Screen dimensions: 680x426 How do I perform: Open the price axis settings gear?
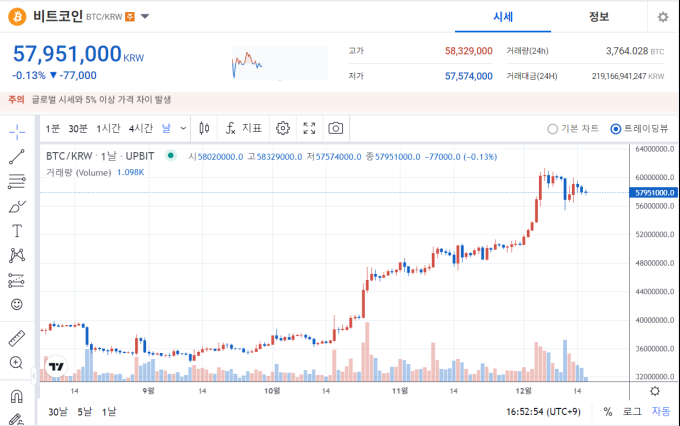coord(655,391)
